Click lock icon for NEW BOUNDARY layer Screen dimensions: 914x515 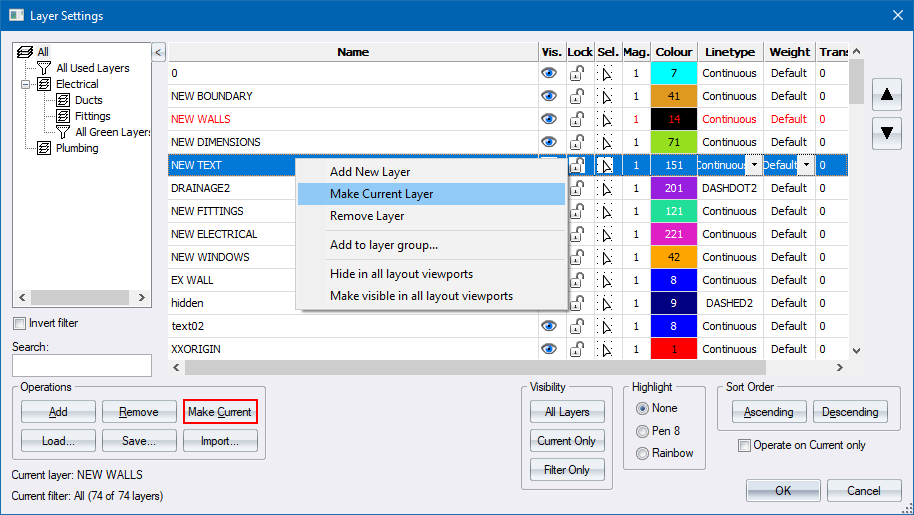(578, 96)
